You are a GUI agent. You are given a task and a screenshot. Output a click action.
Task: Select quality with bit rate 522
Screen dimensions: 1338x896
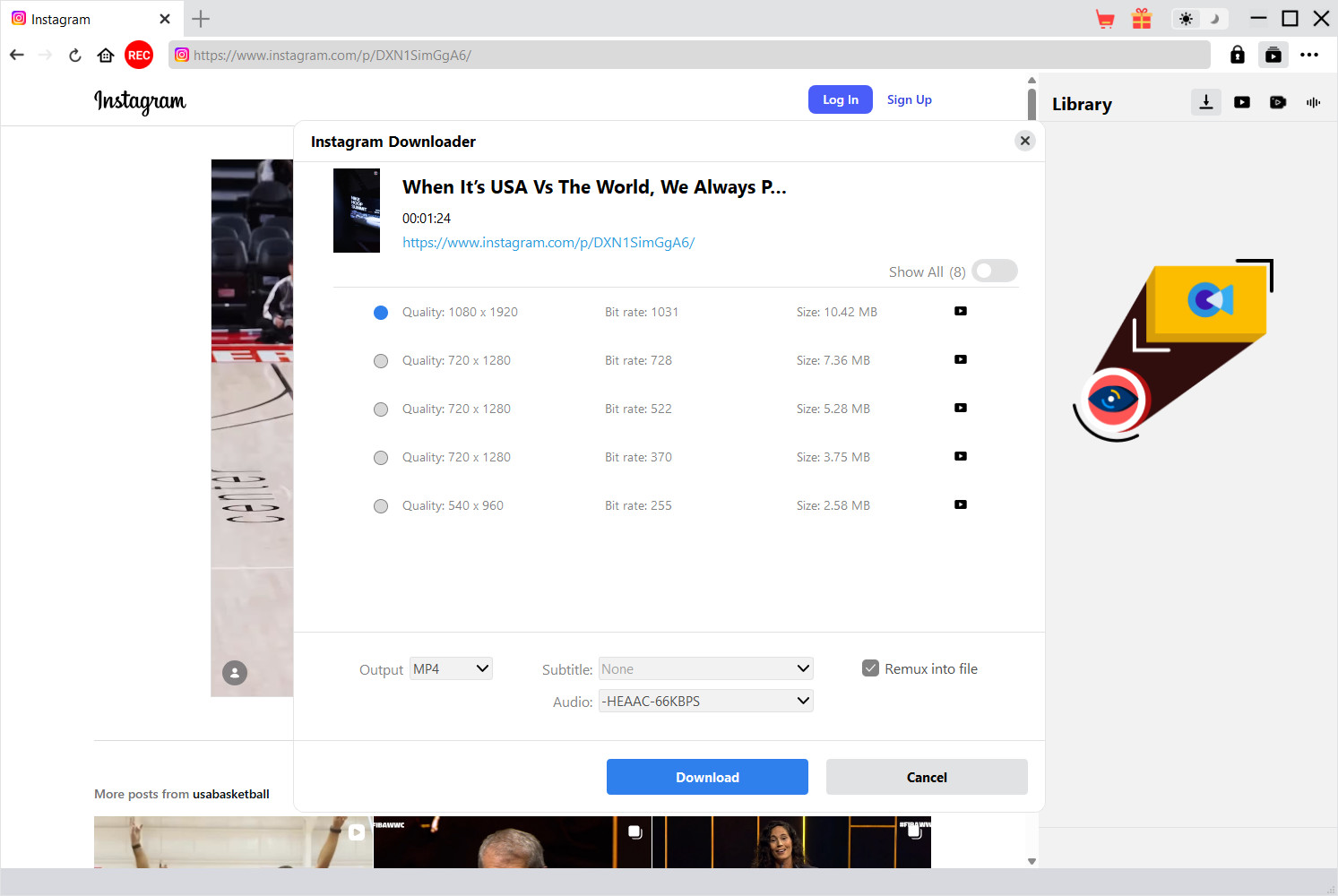point(381,409)
